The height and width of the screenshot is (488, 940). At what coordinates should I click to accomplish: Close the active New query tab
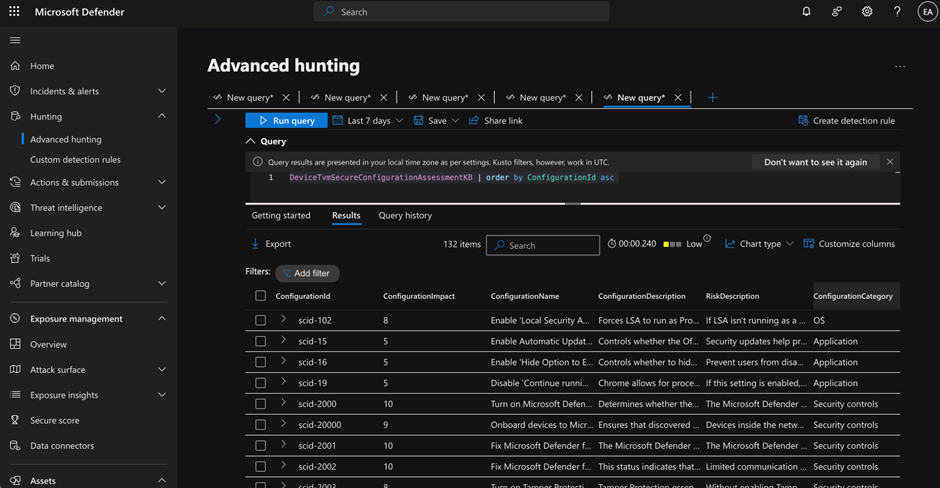tap(677, 97)
